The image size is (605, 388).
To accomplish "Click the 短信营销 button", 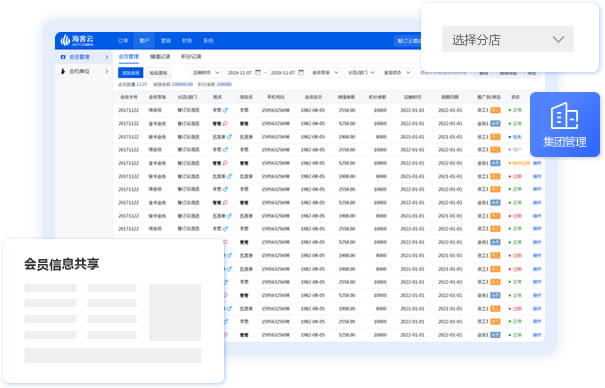I will [x=158, y=73].
